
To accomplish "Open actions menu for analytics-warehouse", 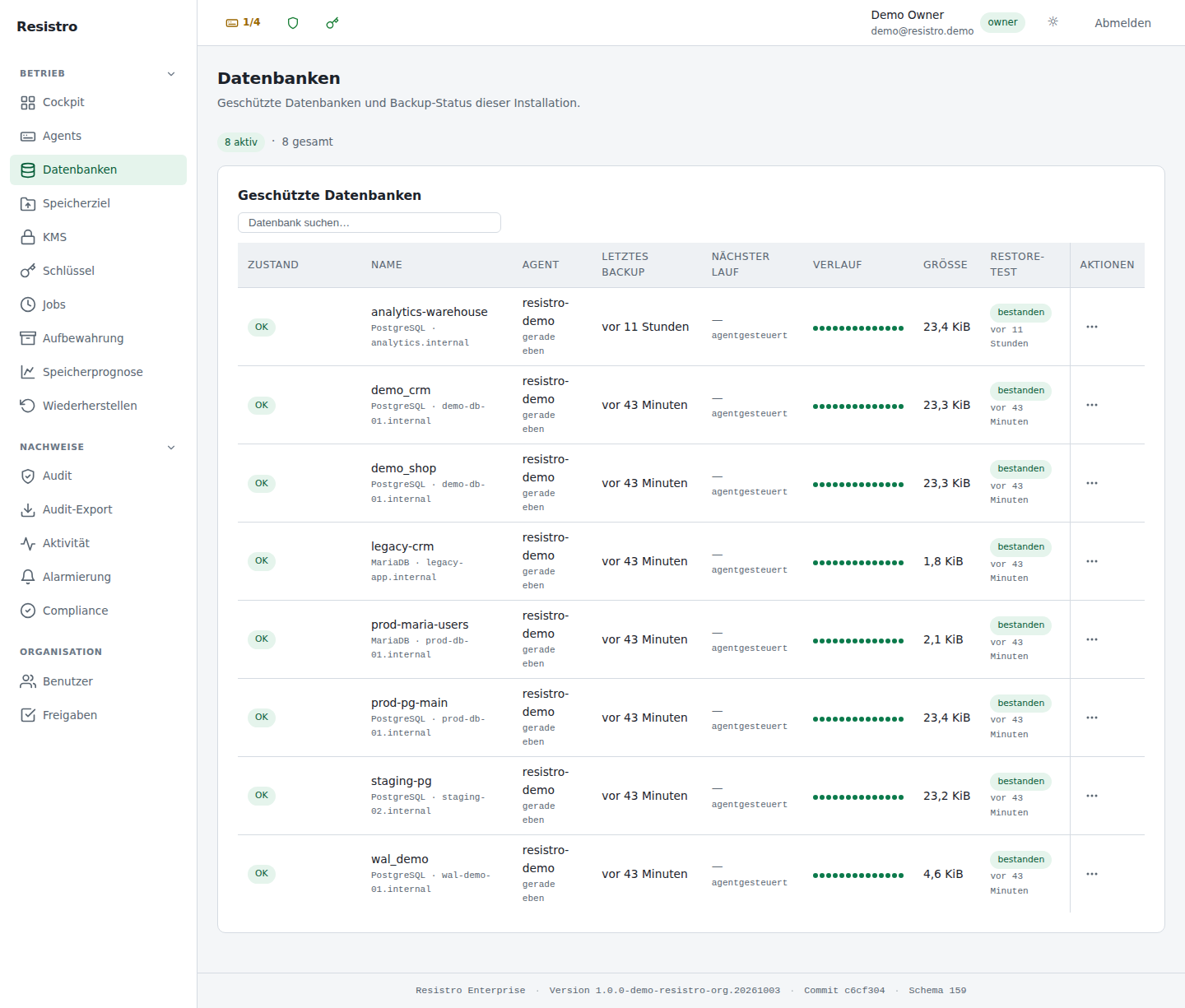I will (x=1092, y=327).
